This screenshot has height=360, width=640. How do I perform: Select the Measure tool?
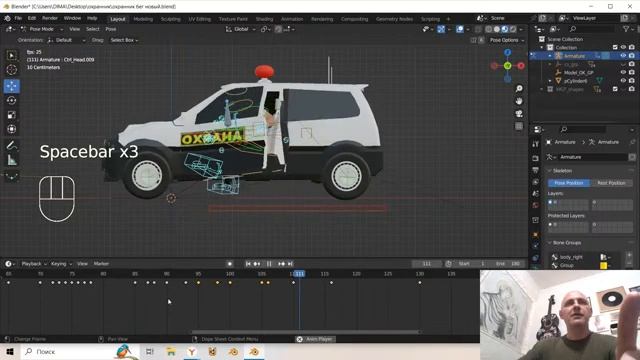[11, 160]
